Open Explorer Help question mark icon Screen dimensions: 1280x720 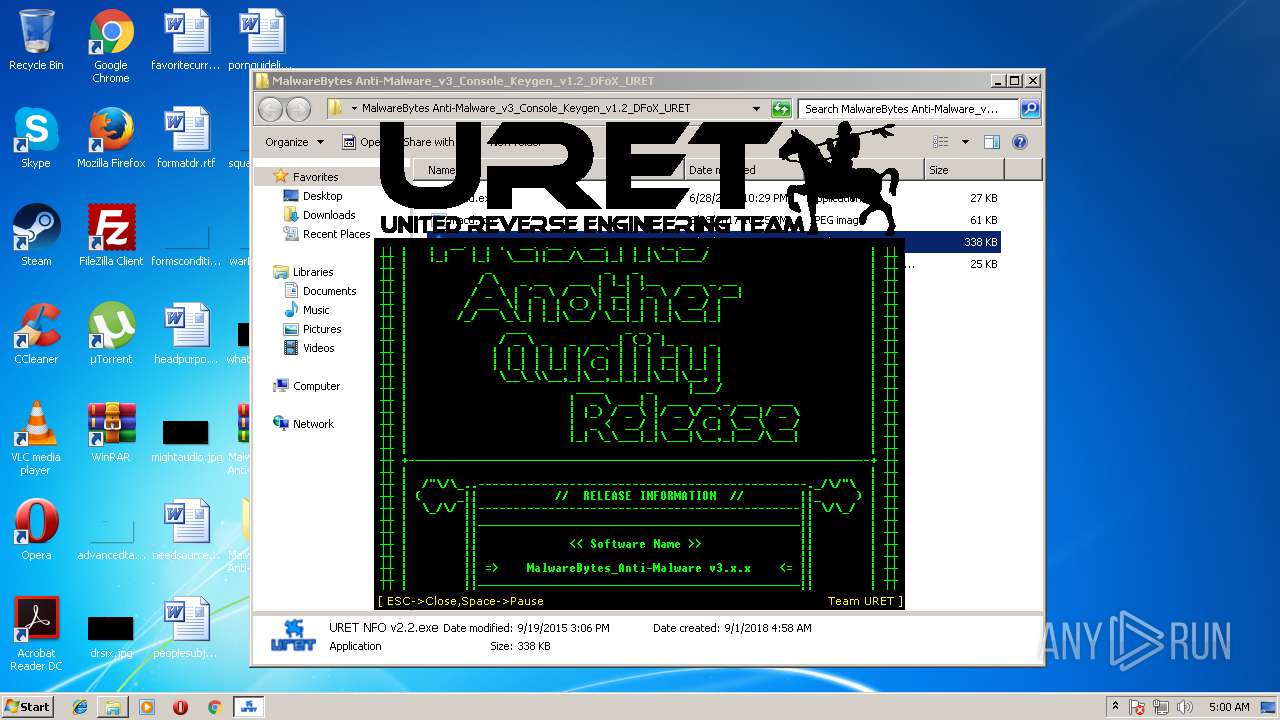pyautogui.click(x=1020, y=142)
